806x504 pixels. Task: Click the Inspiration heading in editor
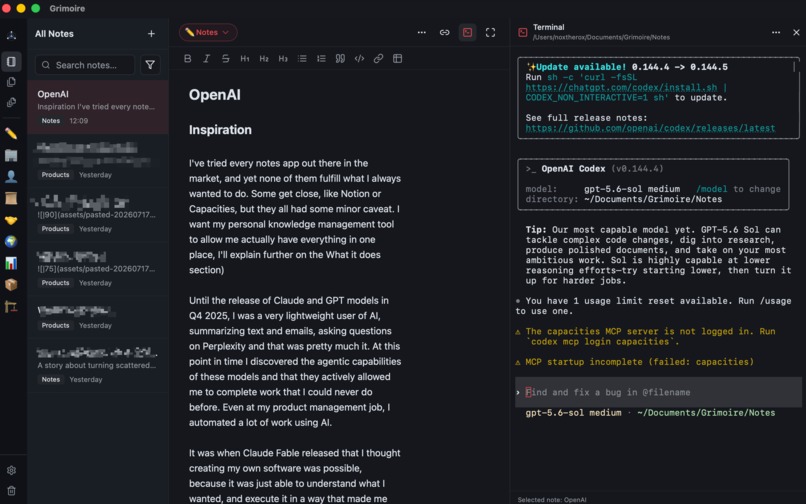[221, 130]
